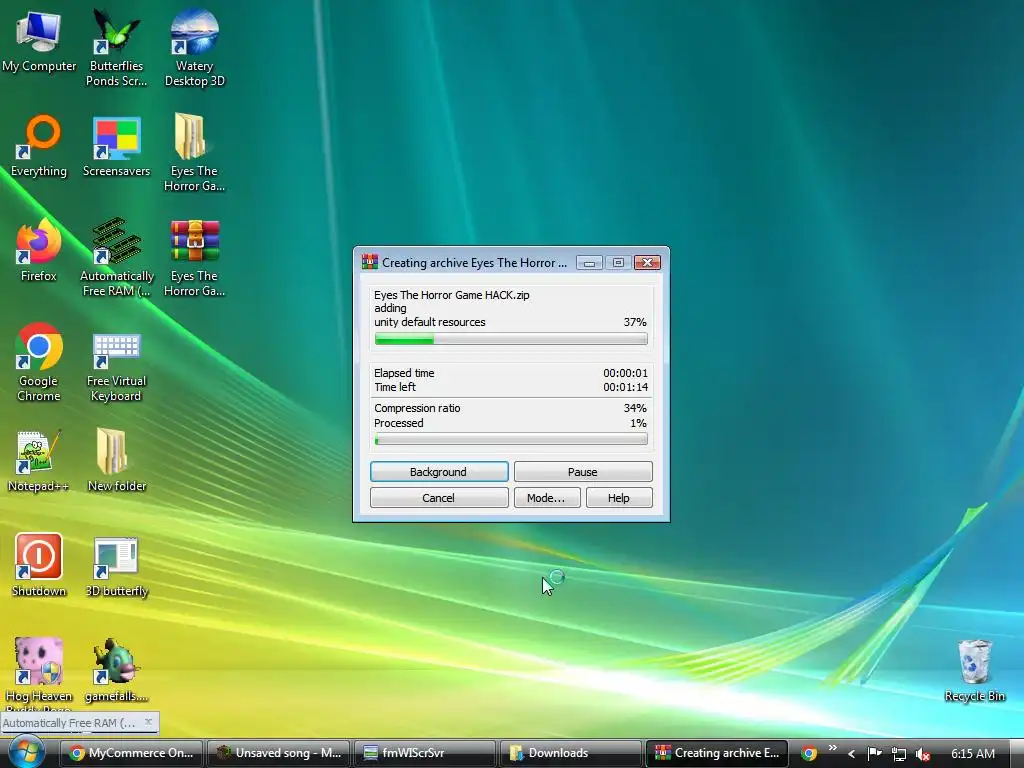Viewport: 1024px width, 768px height.
Task: Select the gamefalls fish shortcut
Action: coord(116,671)
